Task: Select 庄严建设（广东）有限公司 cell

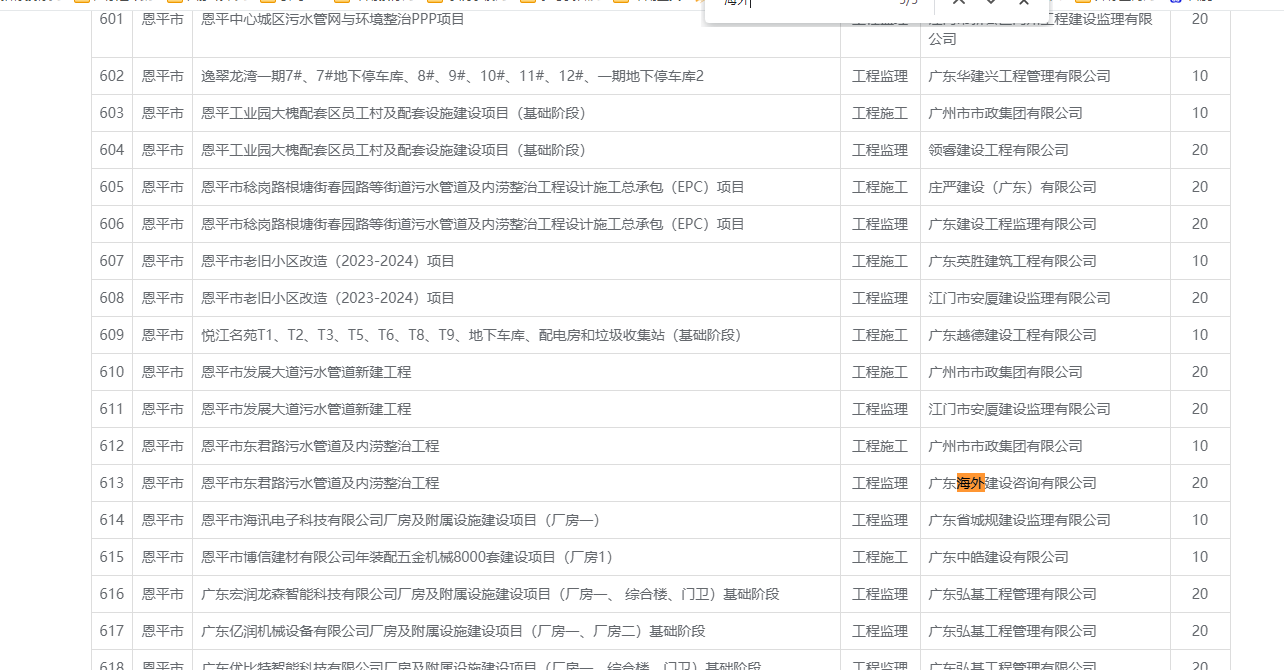Action: coord(1012,187)
